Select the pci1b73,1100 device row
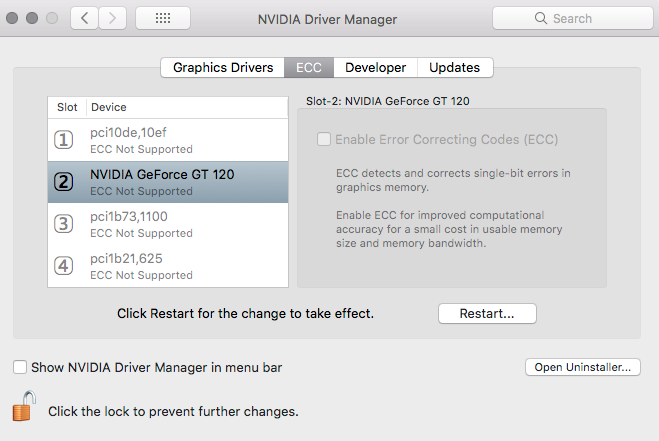 [170, 224]
